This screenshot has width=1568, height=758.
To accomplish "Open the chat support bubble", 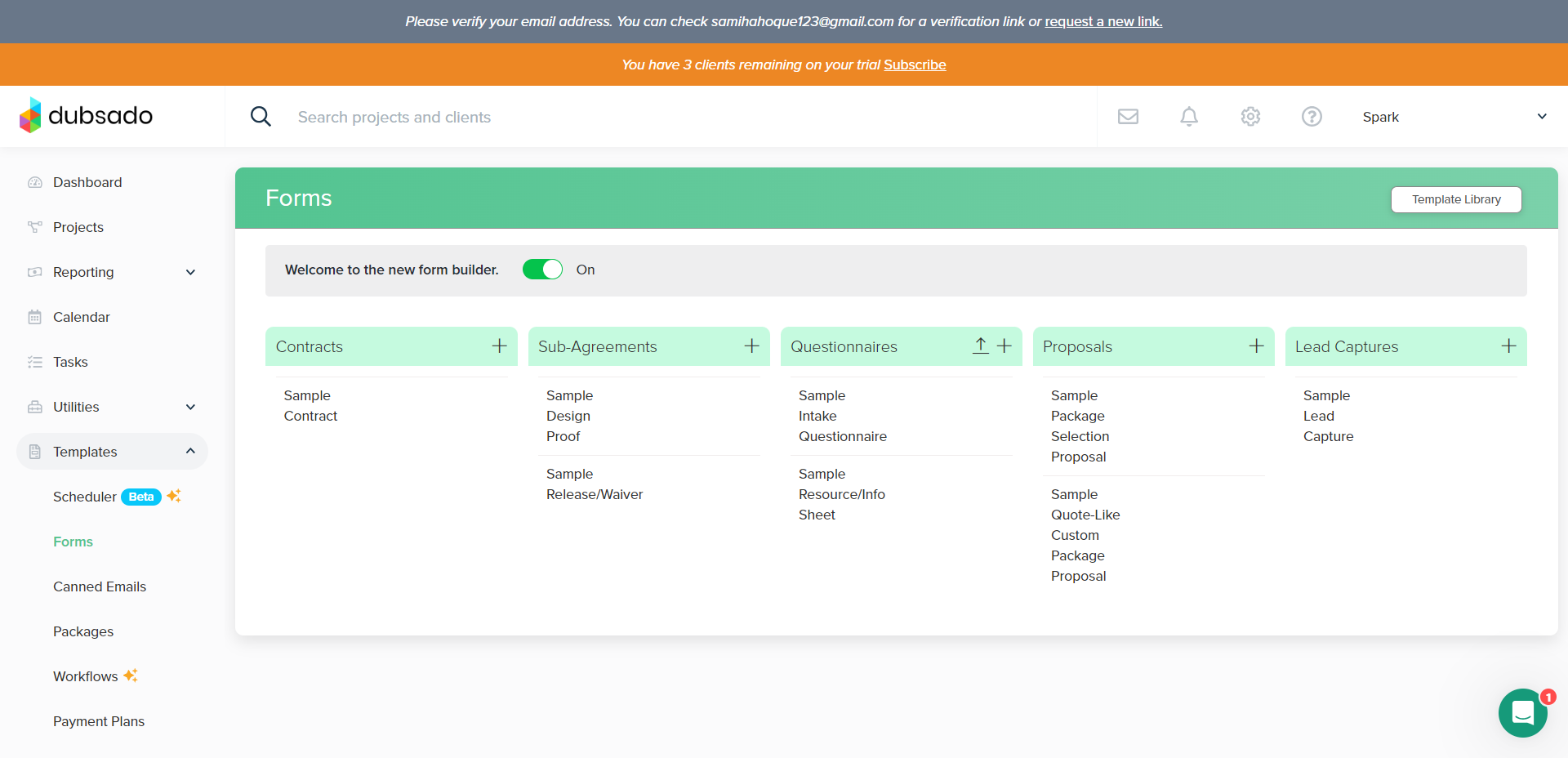I will point(1522,713).
